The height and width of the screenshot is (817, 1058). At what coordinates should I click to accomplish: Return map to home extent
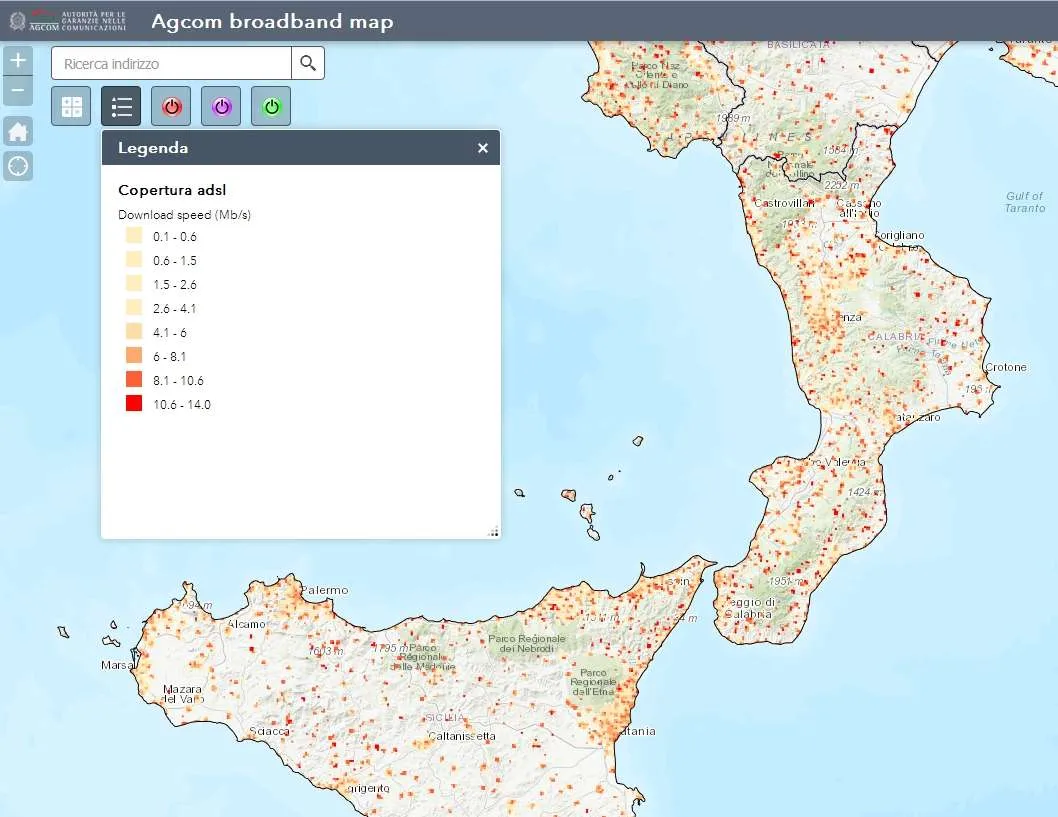(x=18, y=131)
